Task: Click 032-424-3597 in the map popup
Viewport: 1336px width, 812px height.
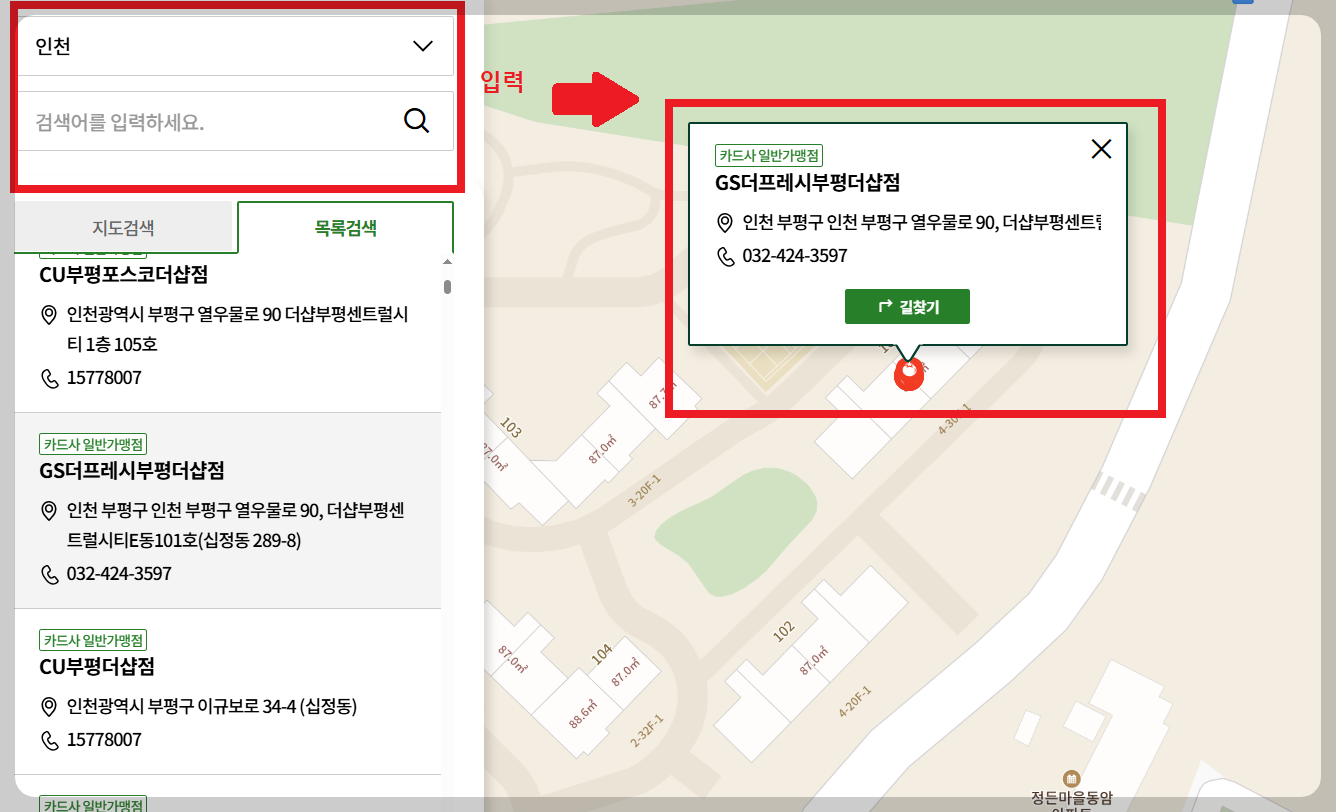Action: coord(795,256)
